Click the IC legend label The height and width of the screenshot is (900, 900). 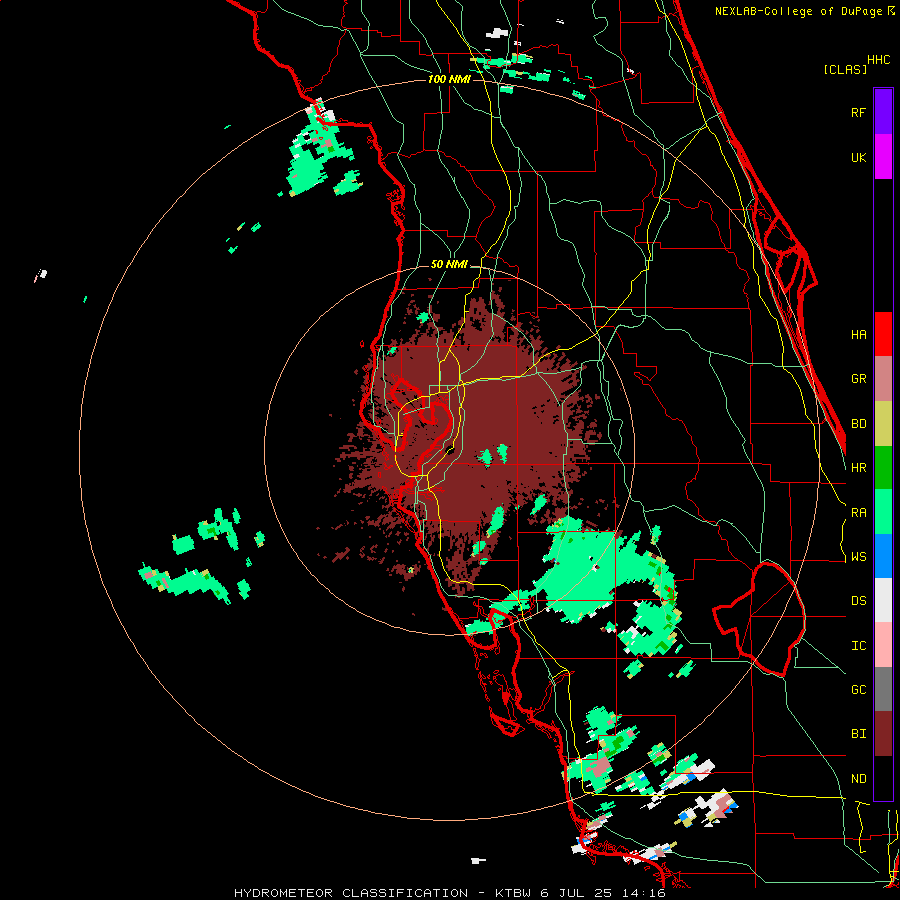(858, 646)
